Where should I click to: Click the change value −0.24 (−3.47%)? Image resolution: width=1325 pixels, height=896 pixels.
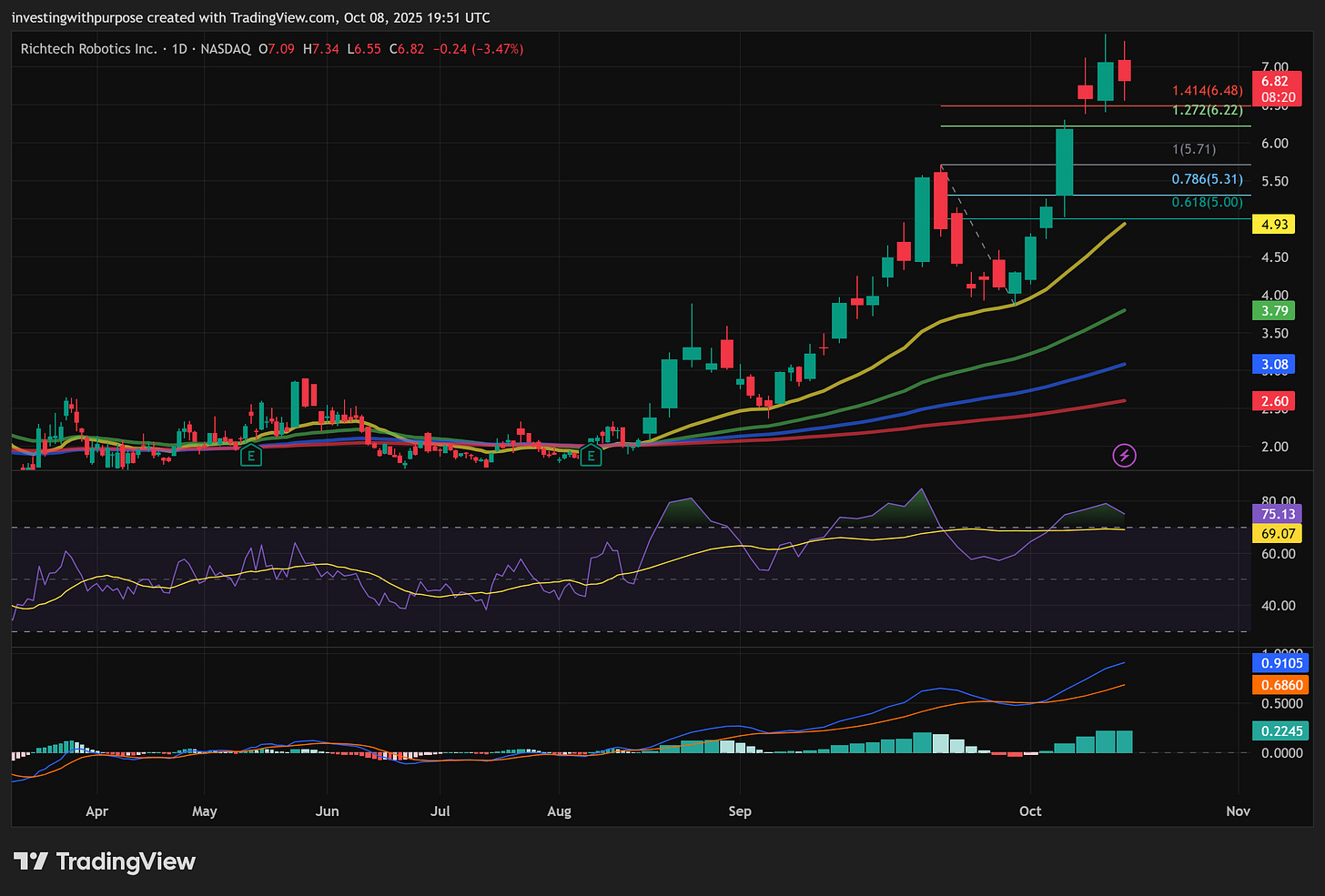pos(479,49)
